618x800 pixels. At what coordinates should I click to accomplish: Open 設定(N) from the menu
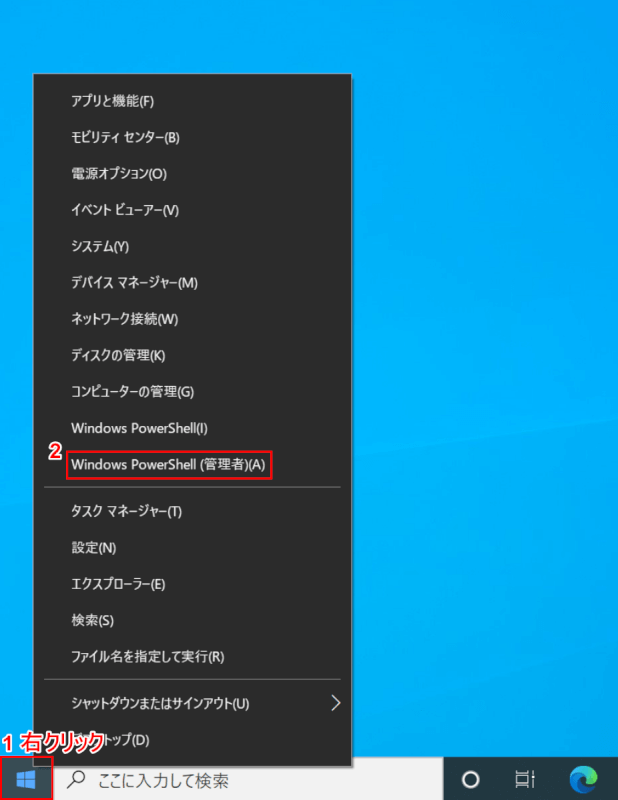(x=192, y=547)
